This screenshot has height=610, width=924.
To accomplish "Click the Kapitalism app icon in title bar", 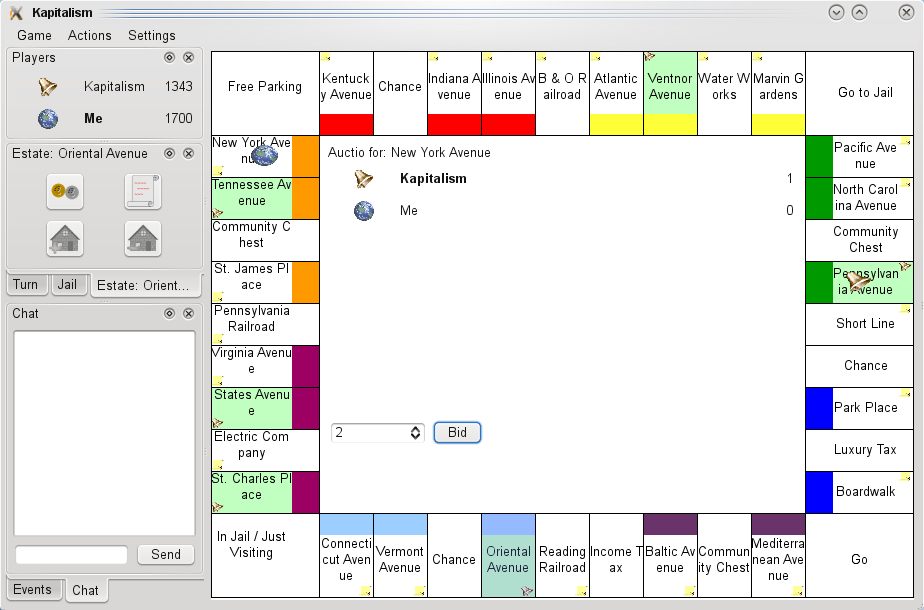I will (x=16, y=12).
